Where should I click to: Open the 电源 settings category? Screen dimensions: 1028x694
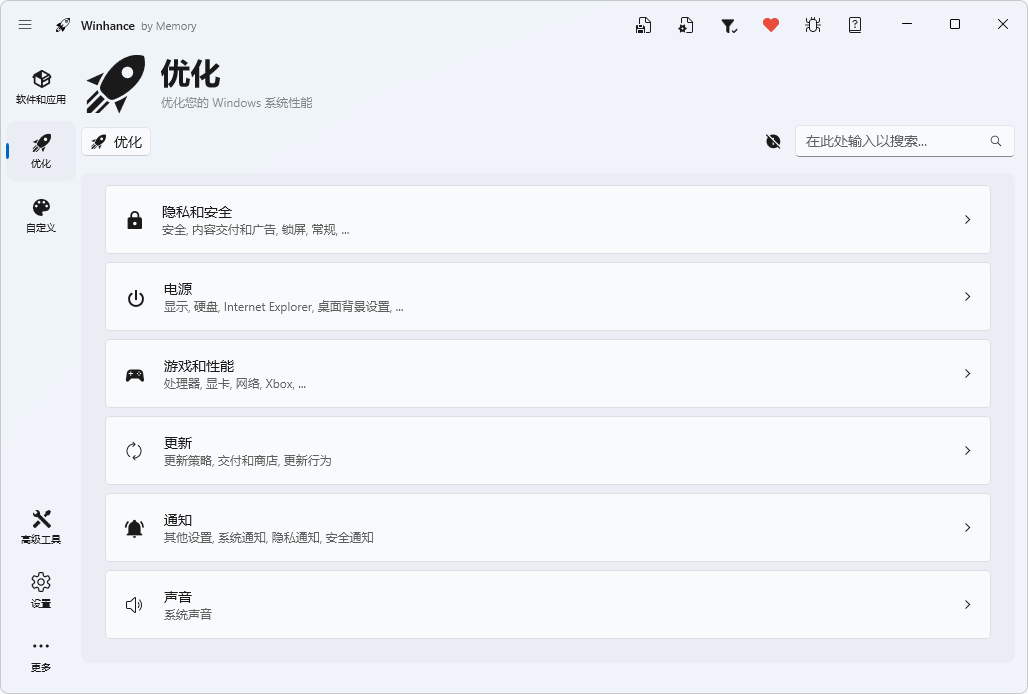coord(548,296)
